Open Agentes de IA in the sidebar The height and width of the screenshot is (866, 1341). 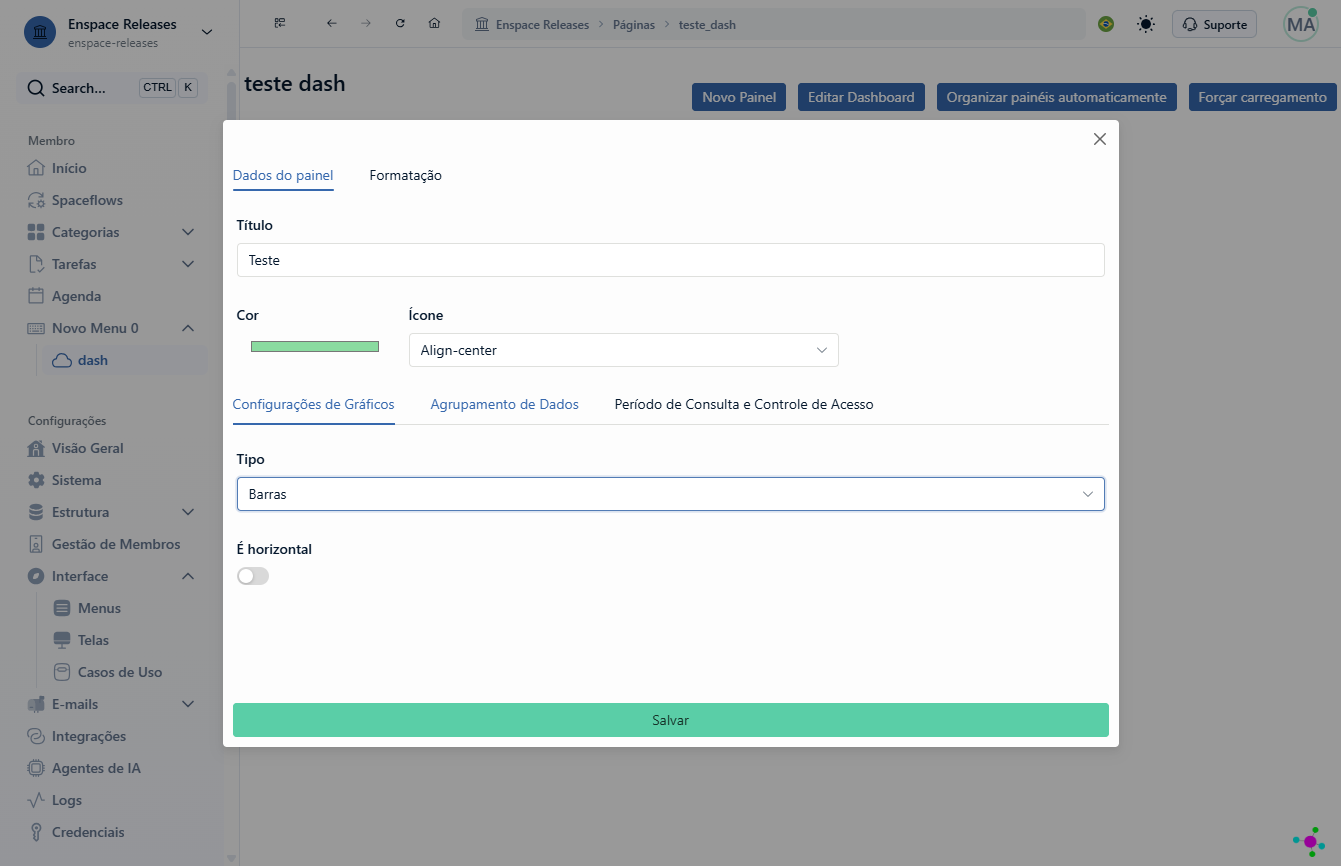pyautogui.click(x=112, y=768)
